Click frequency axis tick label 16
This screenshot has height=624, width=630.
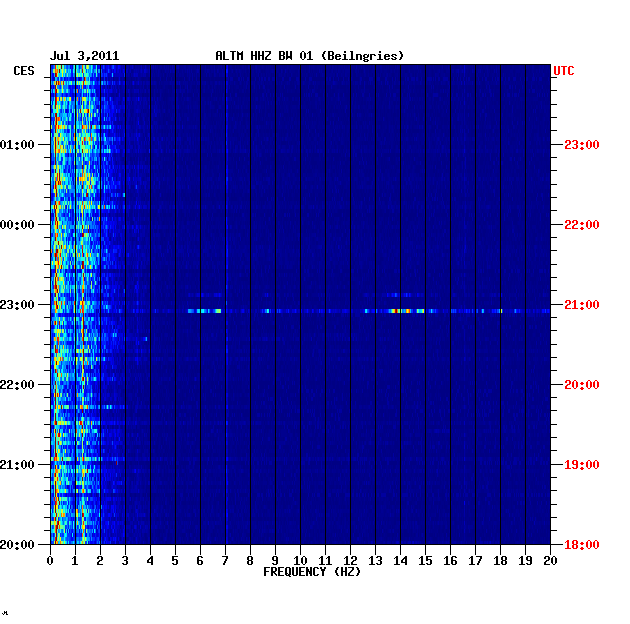(450, 561)
